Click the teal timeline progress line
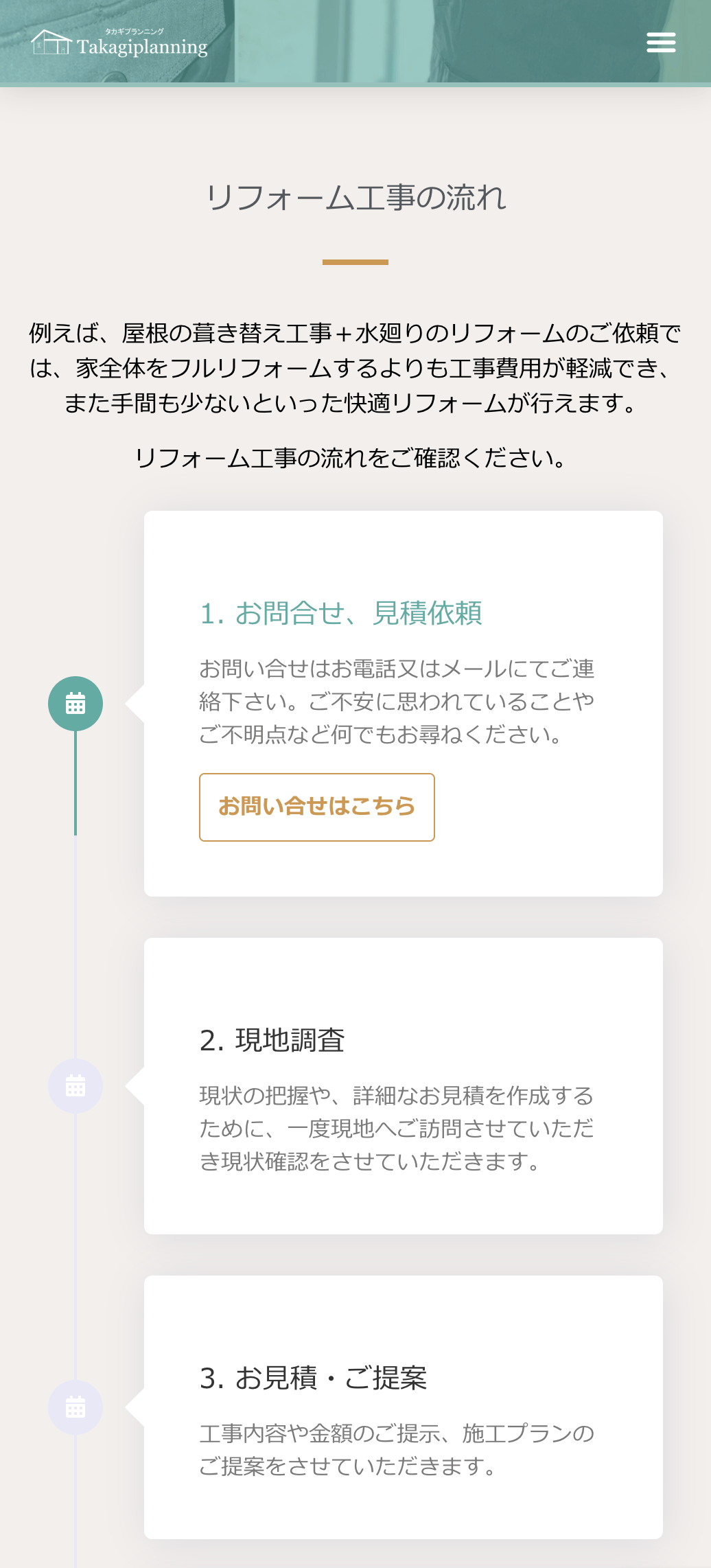The width and height of the screenshot is (711, 1568). pos(75,783)
